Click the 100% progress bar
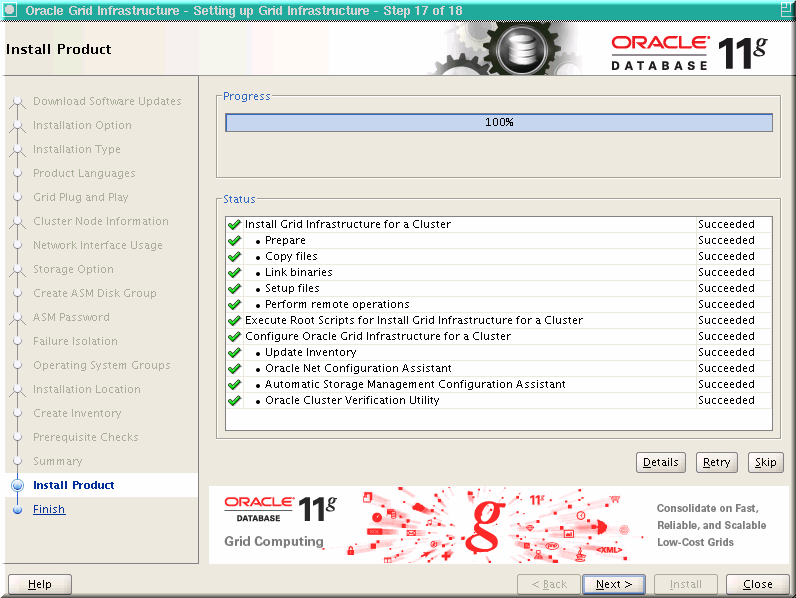This screenshot has width=796, height=598. click(x=499, y=122)
